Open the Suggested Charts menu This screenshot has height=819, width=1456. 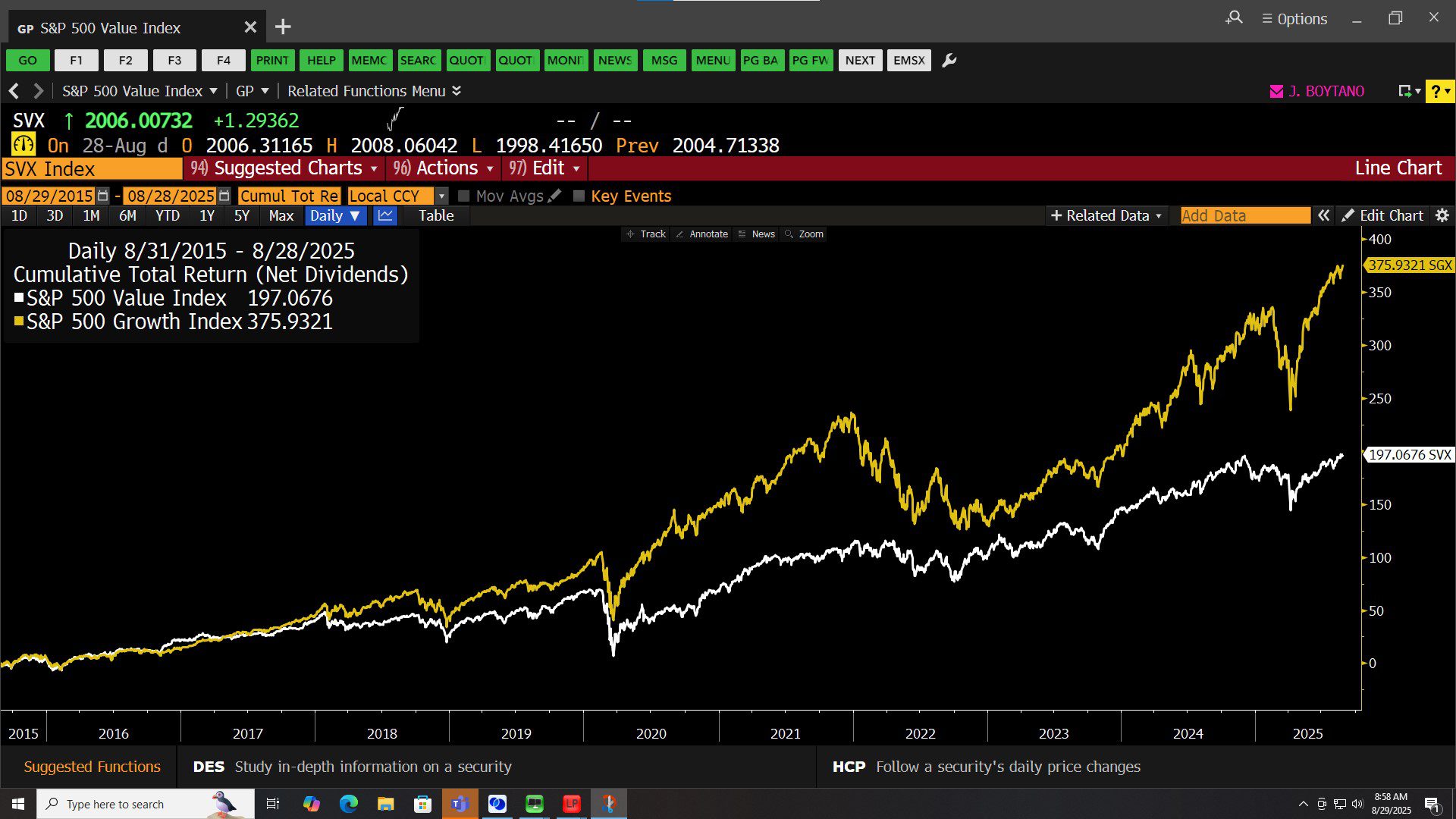287,168
